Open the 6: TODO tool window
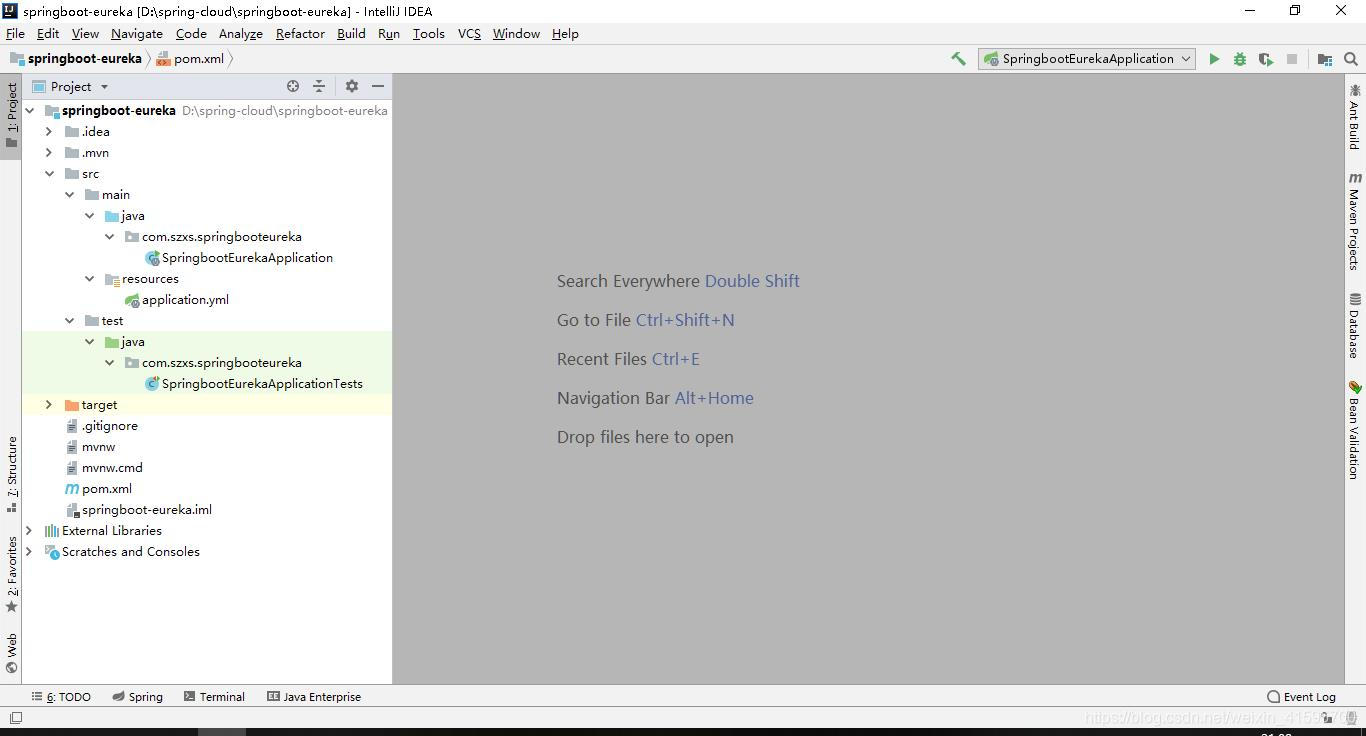 click(61, 697)
